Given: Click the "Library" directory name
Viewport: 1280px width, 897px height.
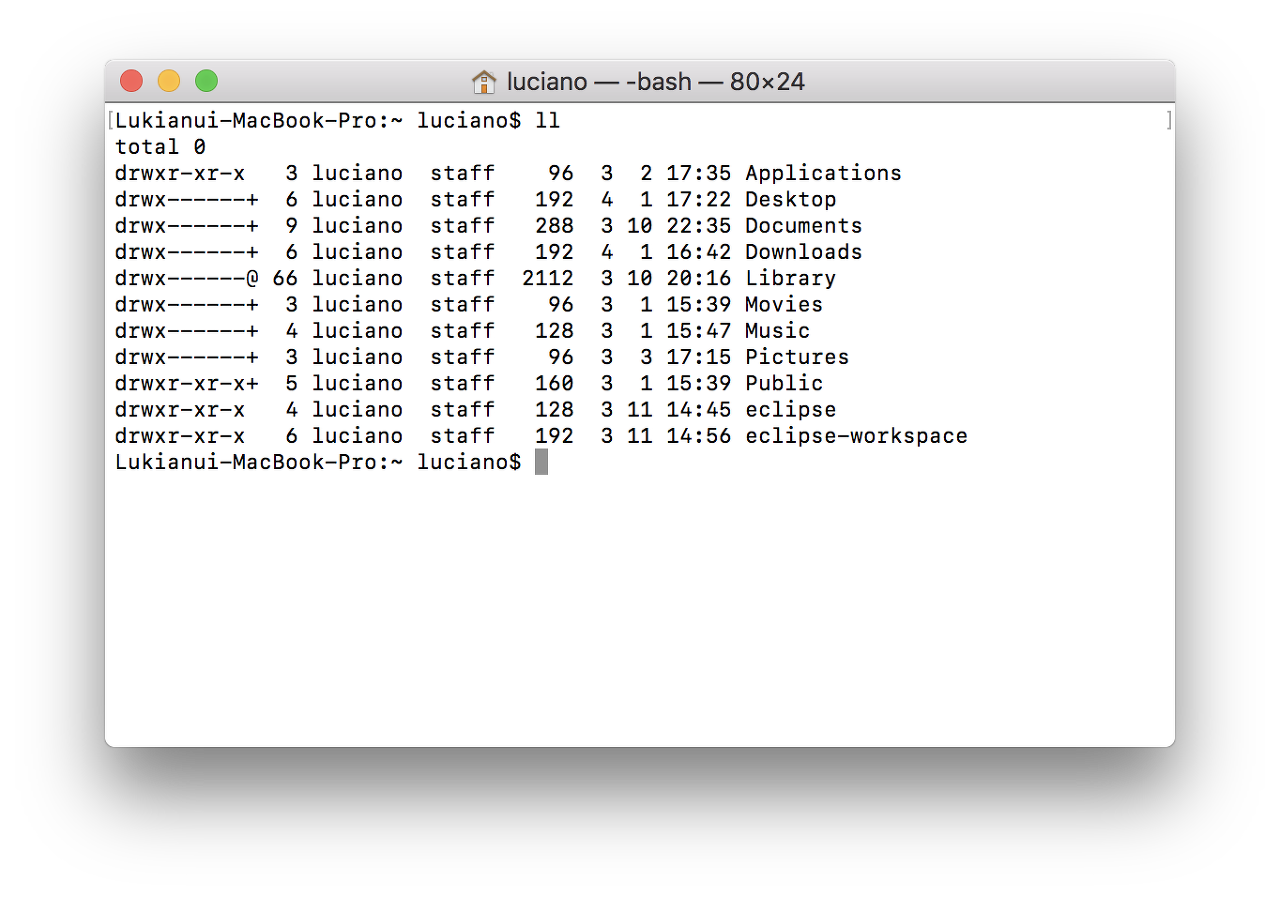Looking at the screenshot, I should tap(790, 278).
